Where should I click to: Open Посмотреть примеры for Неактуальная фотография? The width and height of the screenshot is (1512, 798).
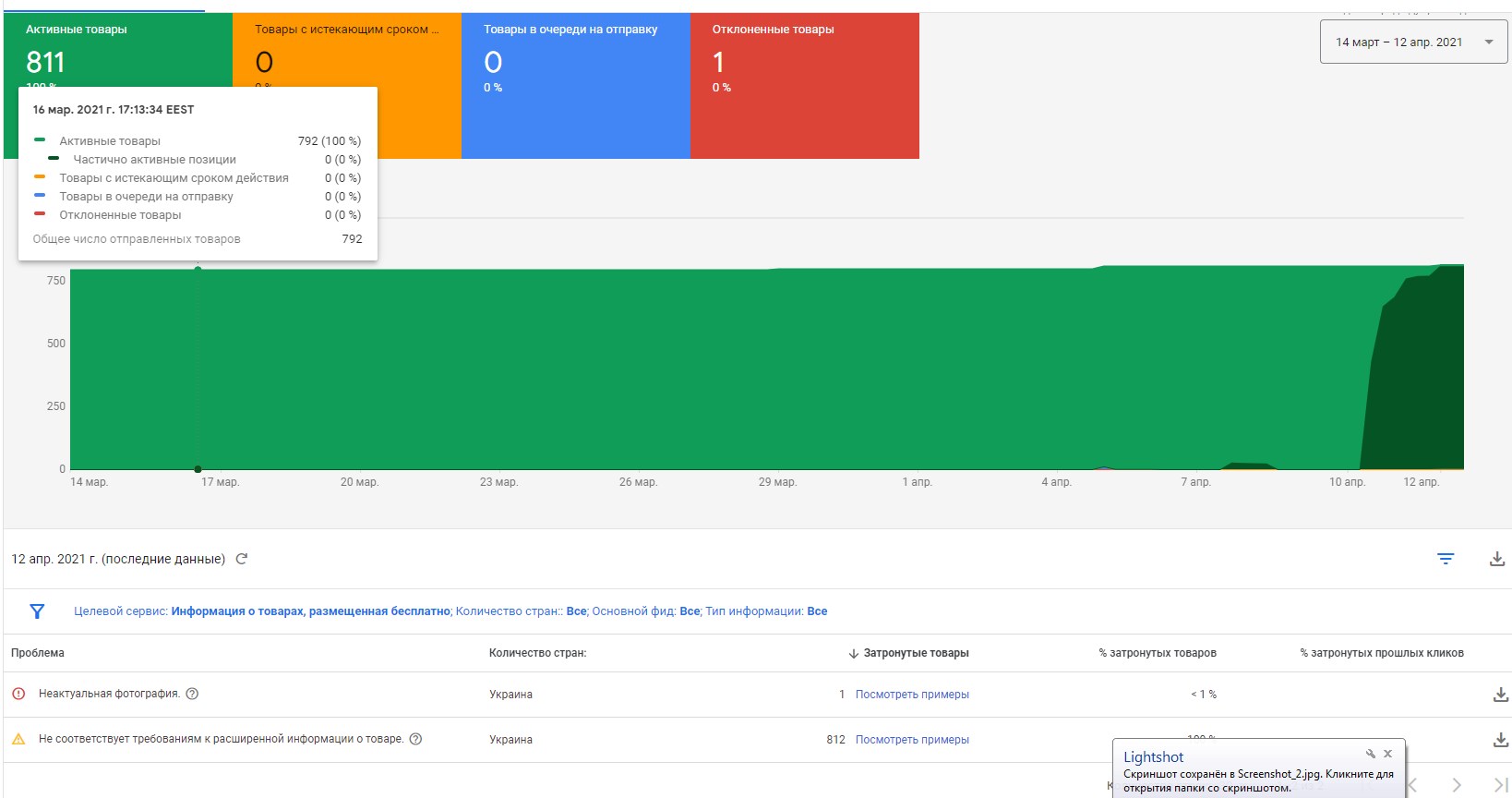(912, 695)
